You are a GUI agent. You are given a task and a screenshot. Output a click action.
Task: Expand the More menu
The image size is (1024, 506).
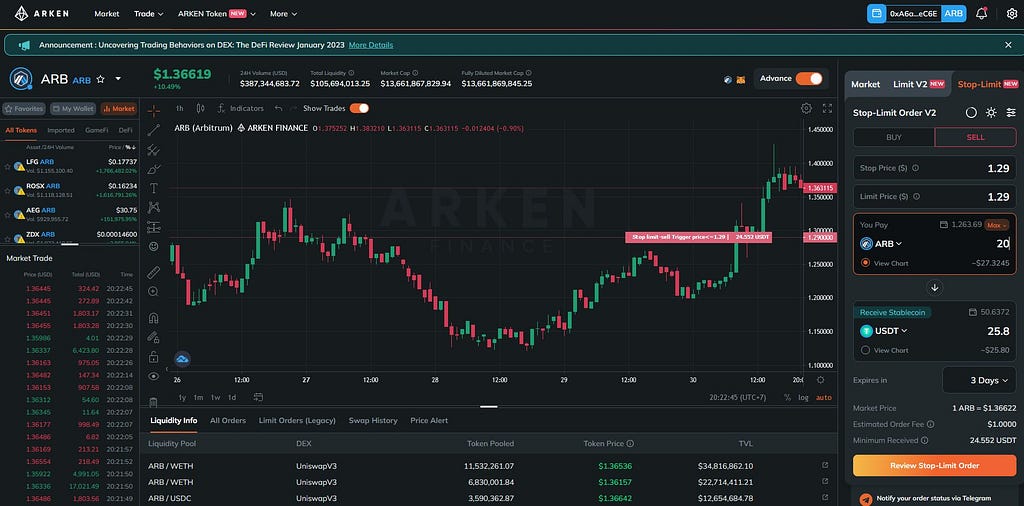[283, 13]
